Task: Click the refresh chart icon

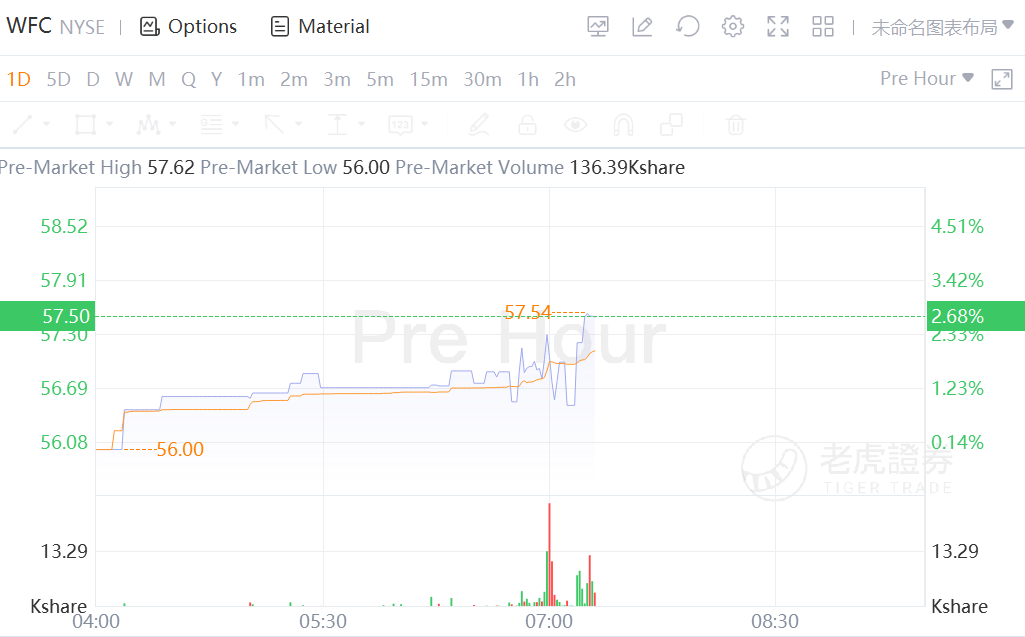Action: point(688,27)
